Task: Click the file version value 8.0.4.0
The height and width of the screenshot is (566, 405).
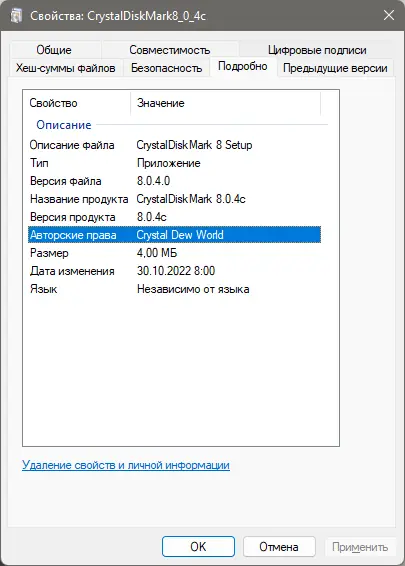Action: click(153, 181)
